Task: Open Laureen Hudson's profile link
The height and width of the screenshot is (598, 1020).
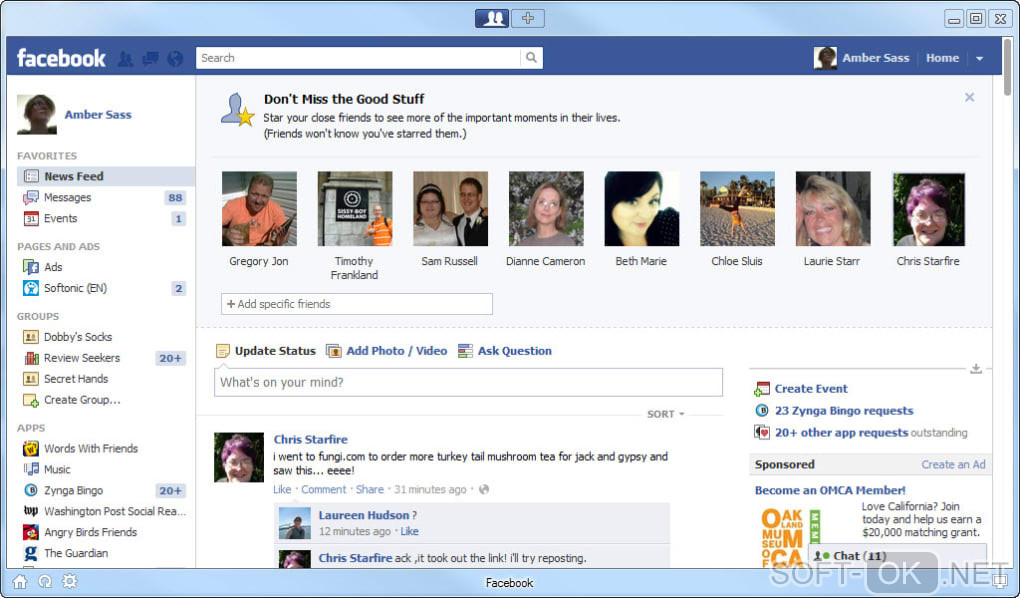Action: click(364, 515)
